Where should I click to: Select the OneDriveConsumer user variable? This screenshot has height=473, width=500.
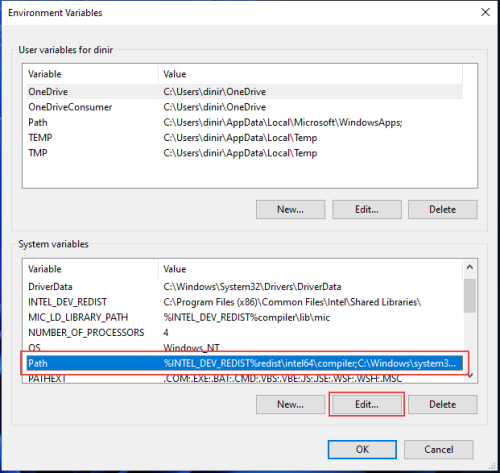(x=245, y=107)
